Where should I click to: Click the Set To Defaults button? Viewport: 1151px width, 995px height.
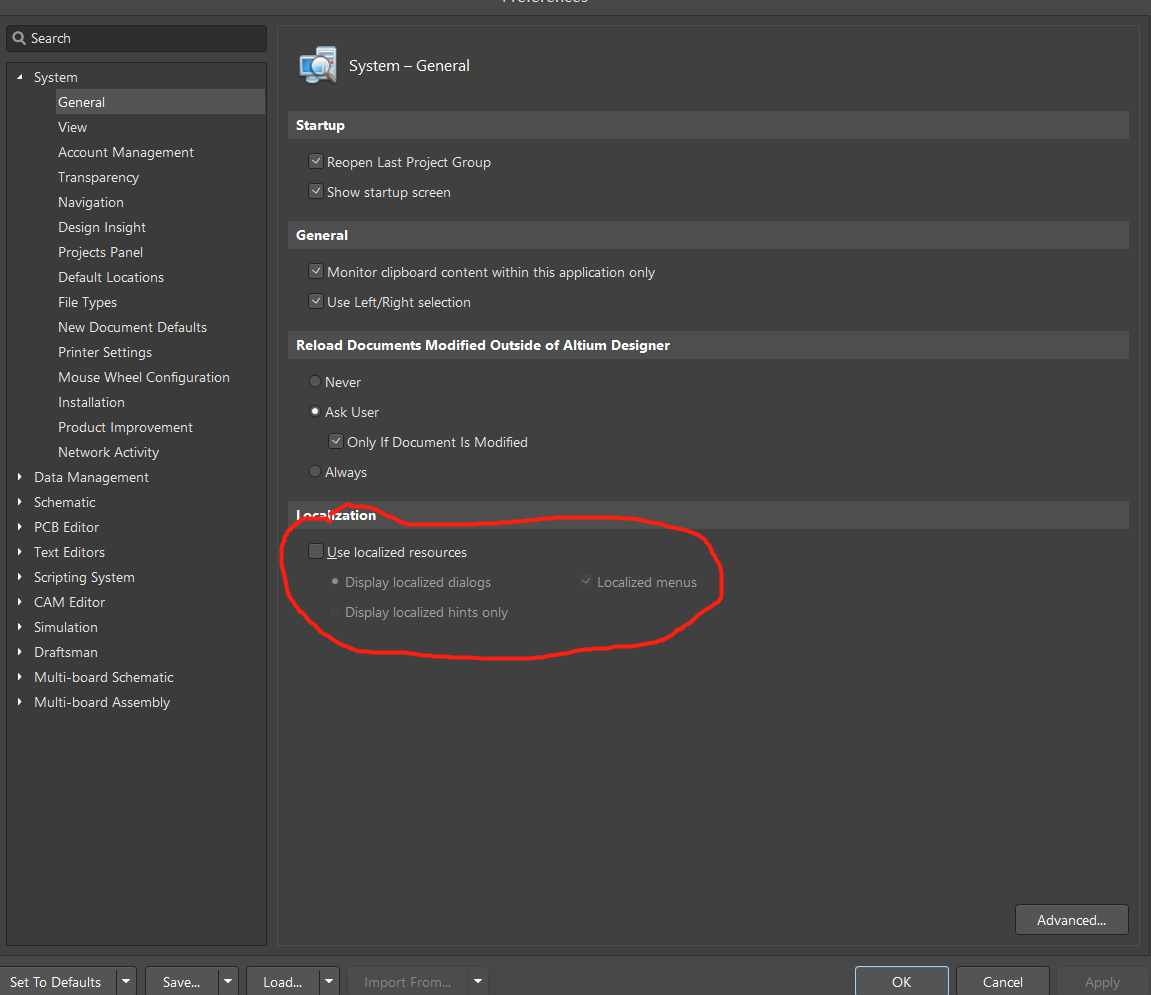[x=56, y=982]
